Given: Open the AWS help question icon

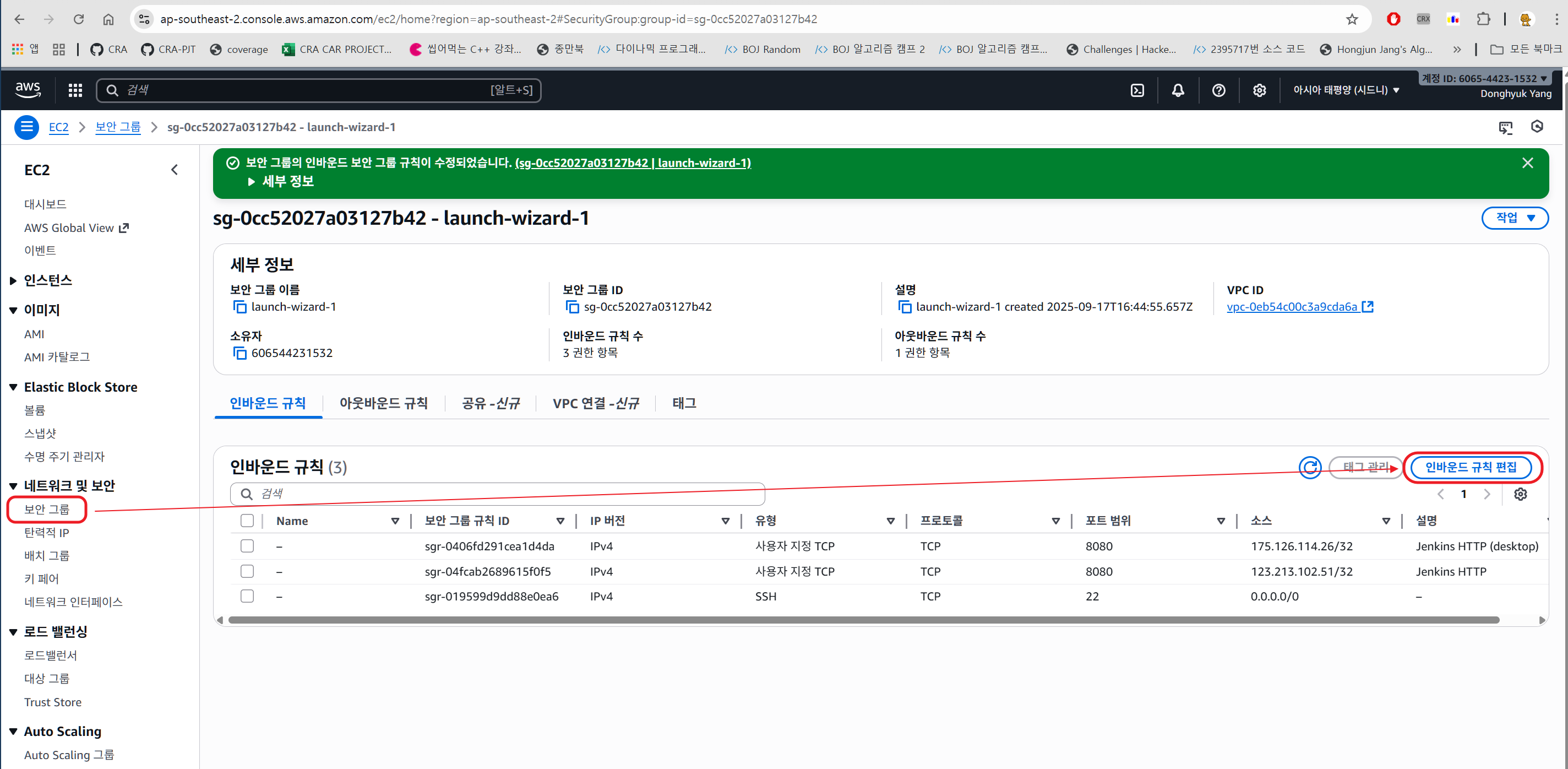Looking at the screenshot, I should [x=1218, y=90].
